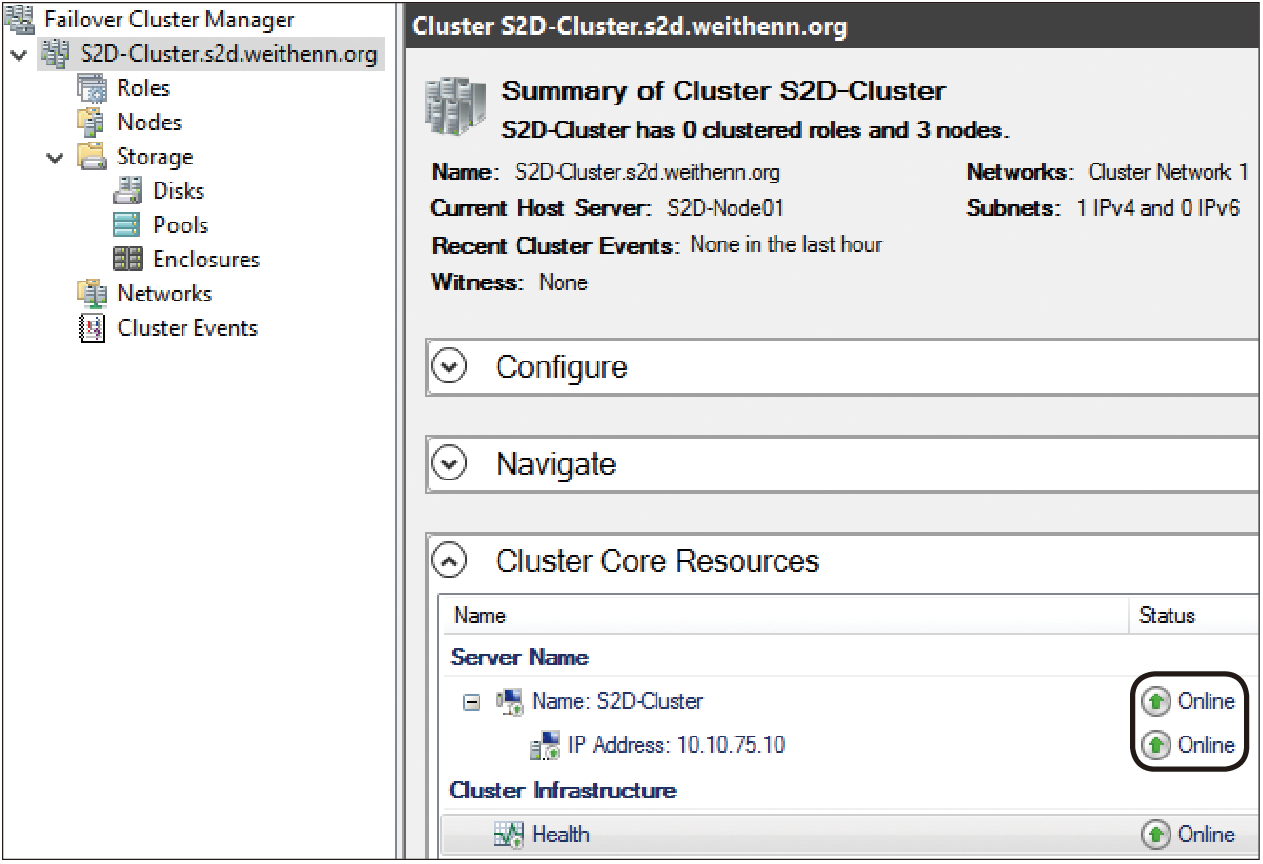Collapse the Cluster Core Resources section

(449, 561)
